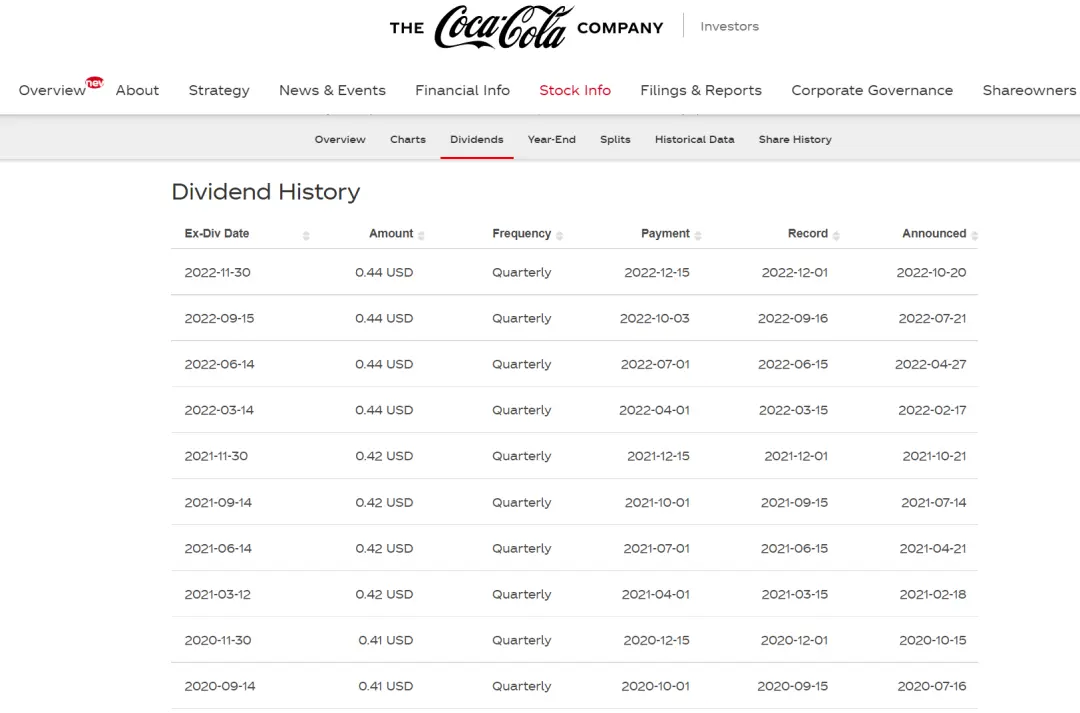Click payment date 2021-12-15
Viewport: 1080px width, 713px height.
658,456
